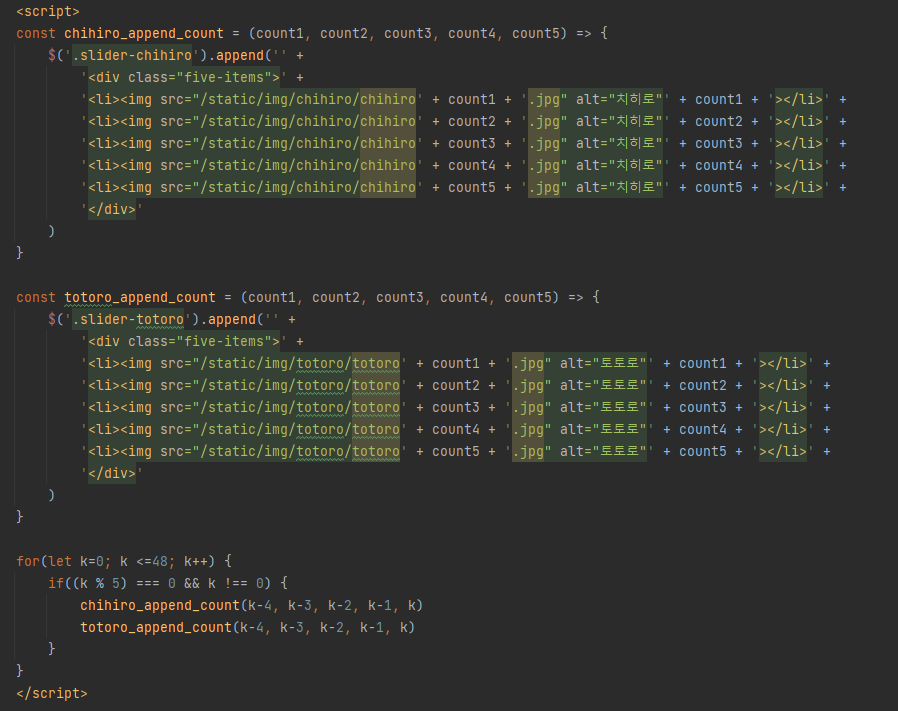The image size is (898, 711).
Task: Click count3 parameter in totoro_append_count signature
Action: [x=400, y=297]
